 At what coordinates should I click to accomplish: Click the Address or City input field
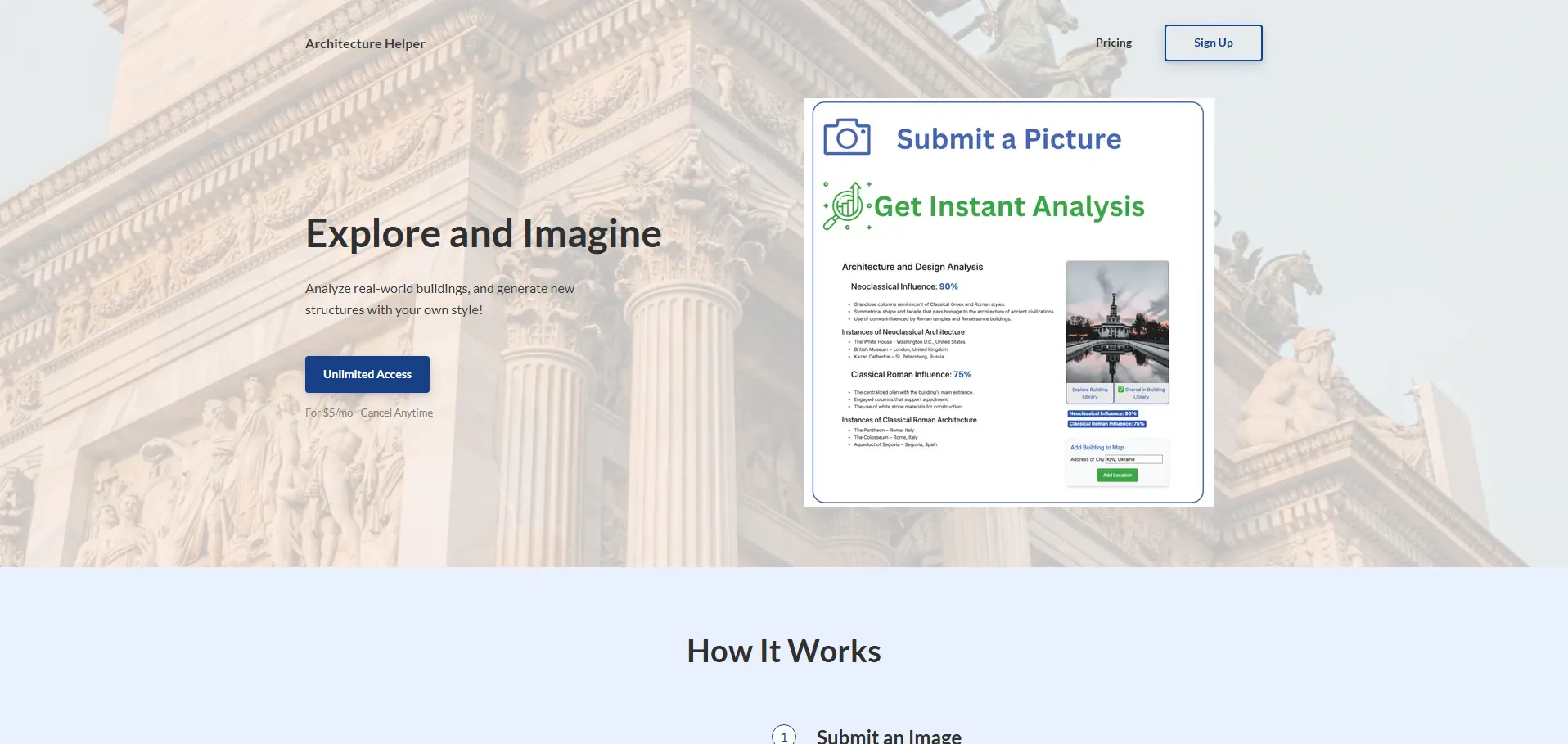[1133, 459]
